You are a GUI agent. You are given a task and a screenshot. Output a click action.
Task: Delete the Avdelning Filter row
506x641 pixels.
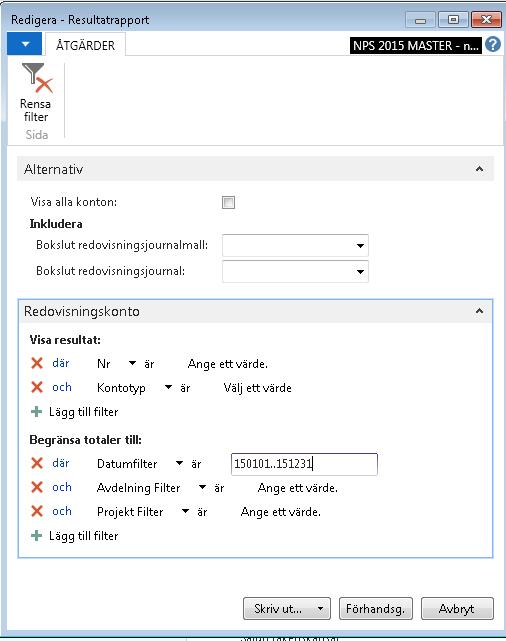[37, 487]
